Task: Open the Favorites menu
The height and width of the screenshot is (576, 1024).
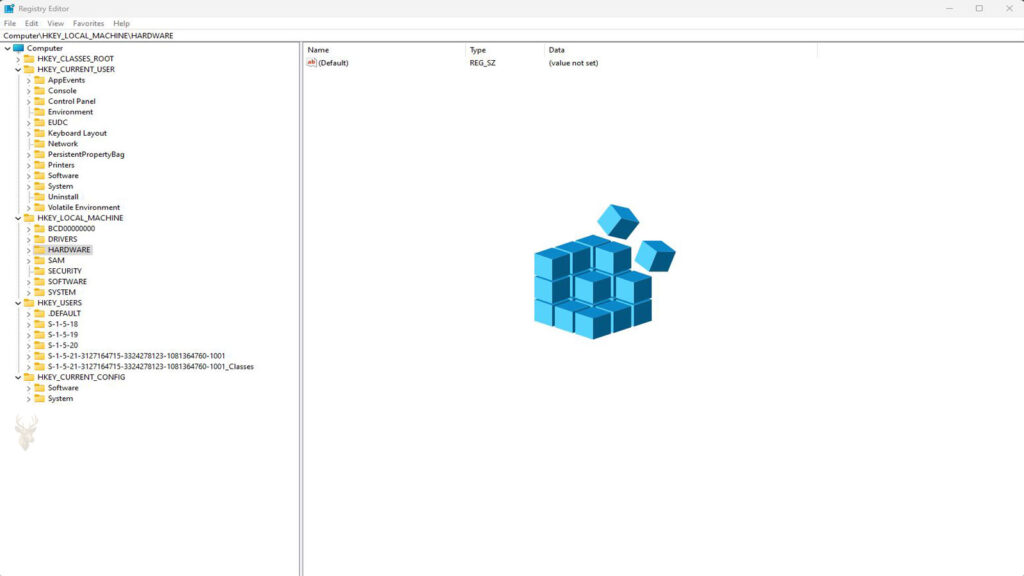Action: tap(88, 24)
